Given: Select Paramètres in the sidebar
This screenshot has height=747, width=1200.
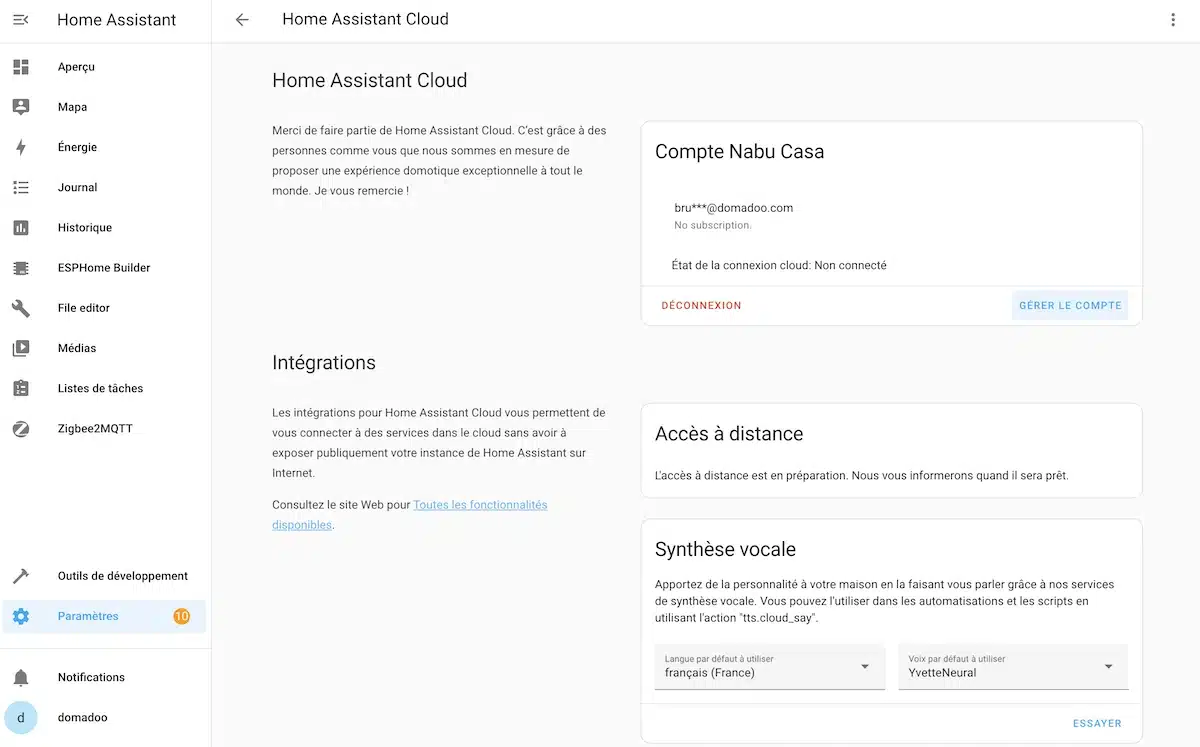Looking at the screenshot, I should [x=105, y=616].
